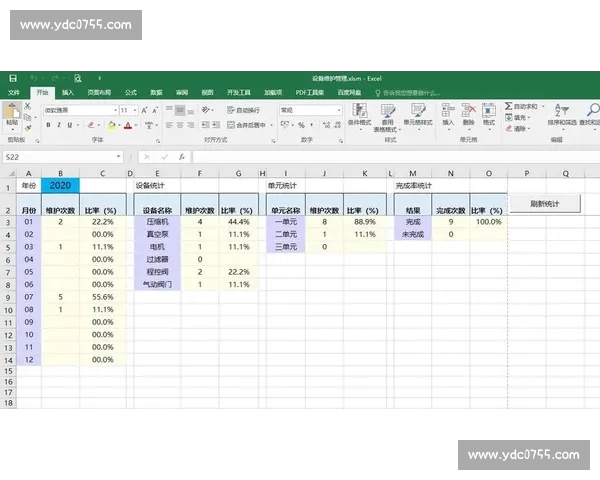Select the Format Painter brush
This screenshot has height=480, width=600.
point(28,128)
